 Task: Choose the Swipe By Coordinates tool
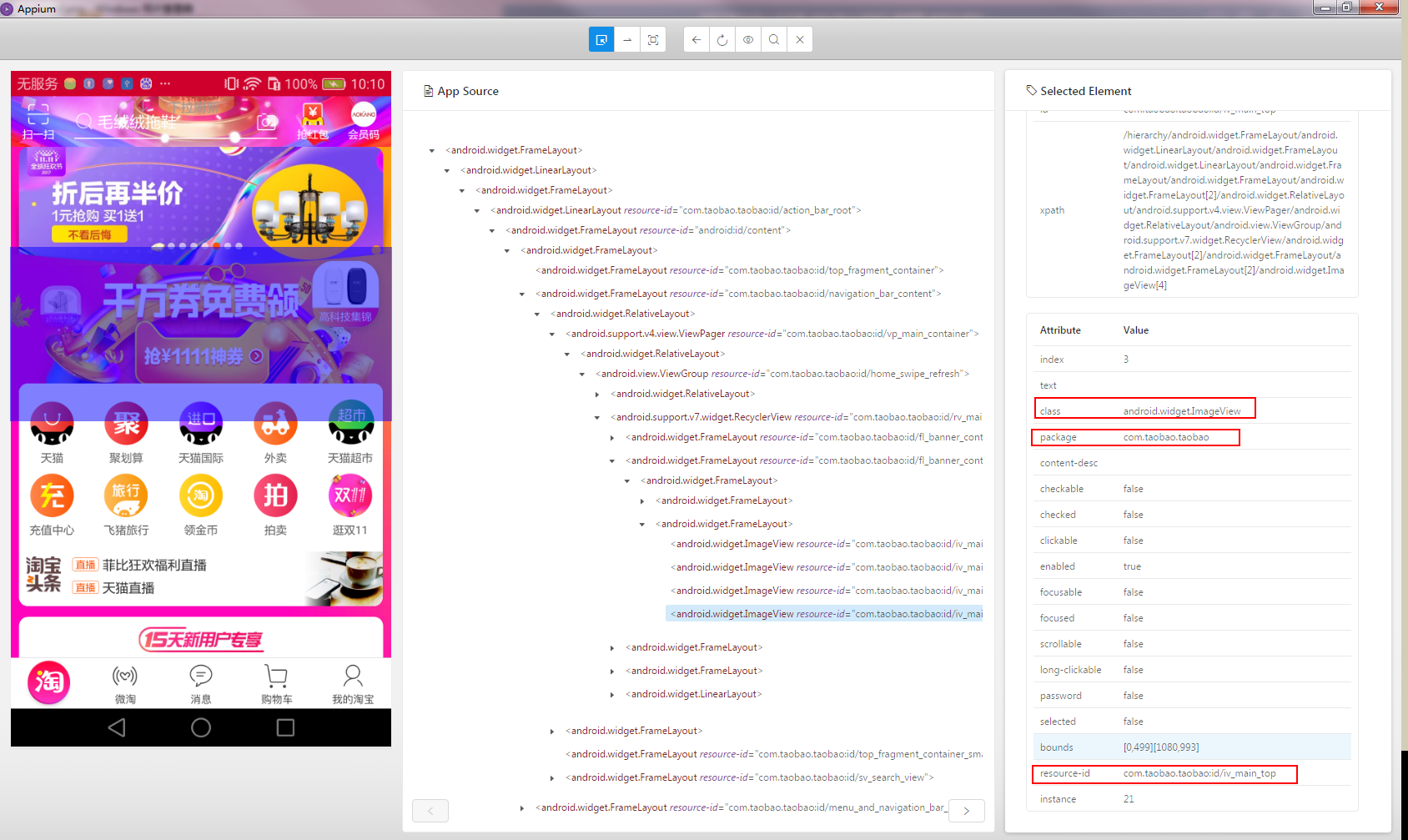627,39
